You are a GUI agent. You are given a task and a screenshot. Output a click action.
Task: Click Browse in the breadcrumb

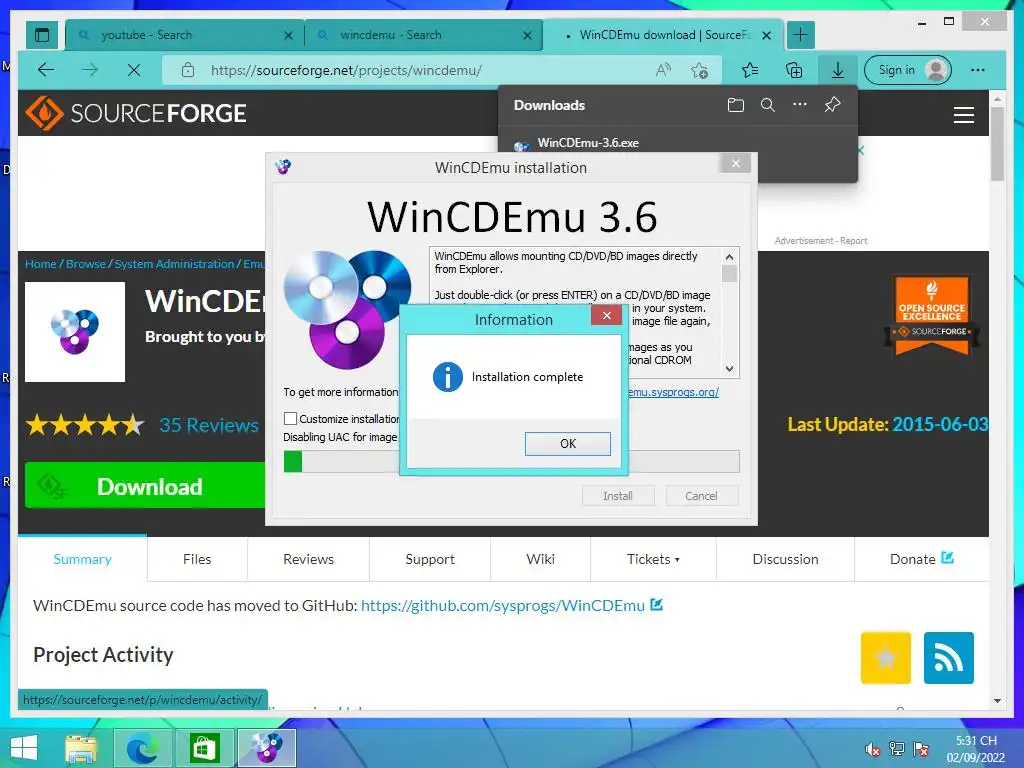point(86,264)
